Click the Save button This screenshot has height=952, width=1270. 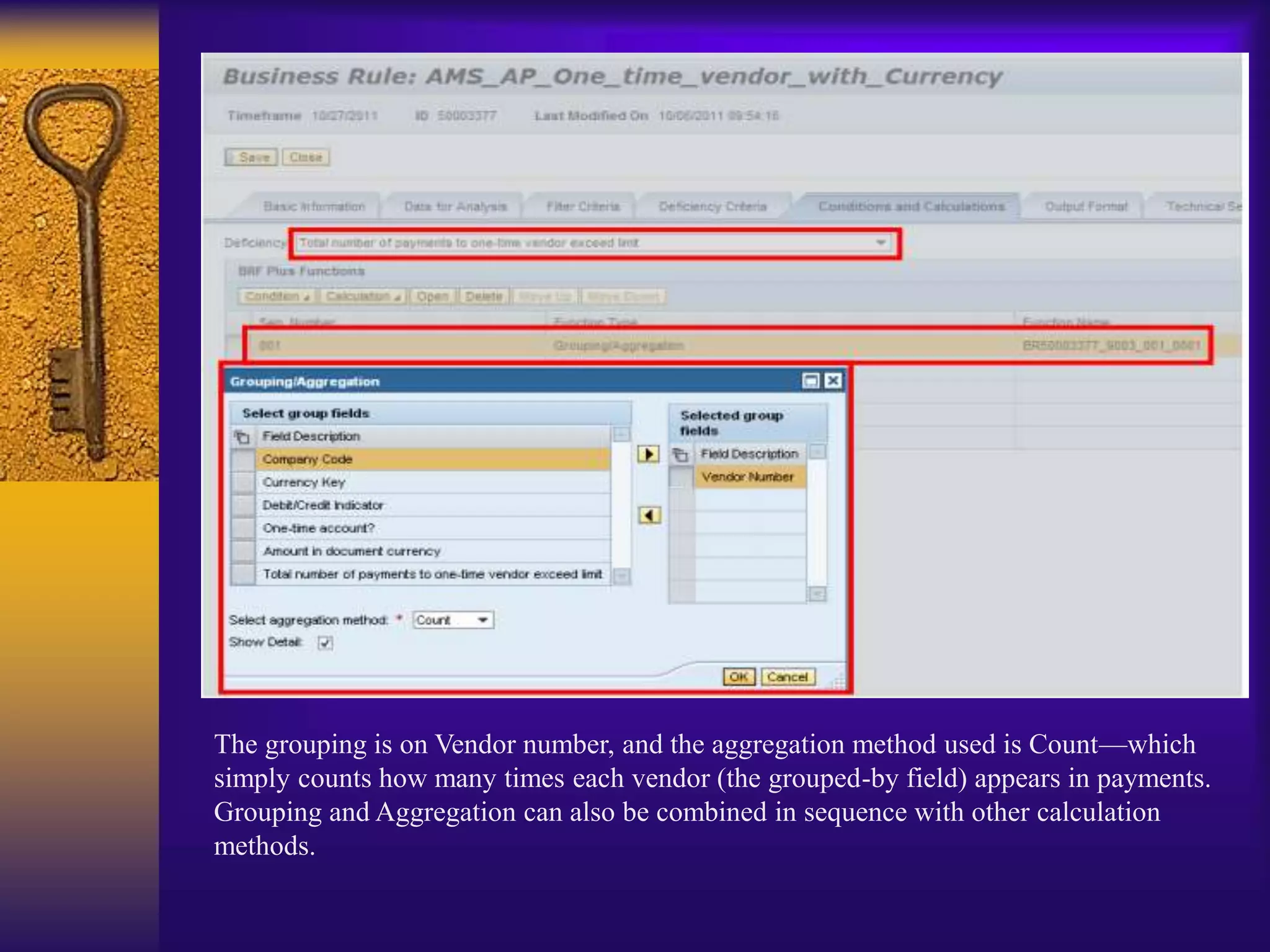click(x=251, y=157)
